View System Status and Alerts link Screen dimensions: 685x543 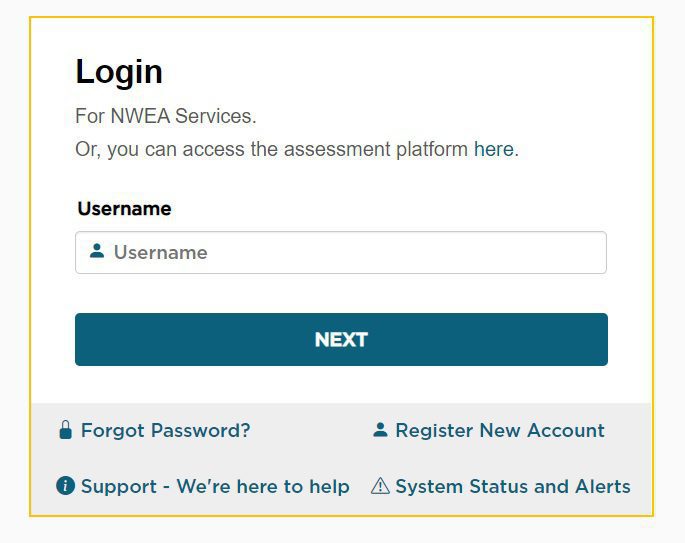pos(512,487)
